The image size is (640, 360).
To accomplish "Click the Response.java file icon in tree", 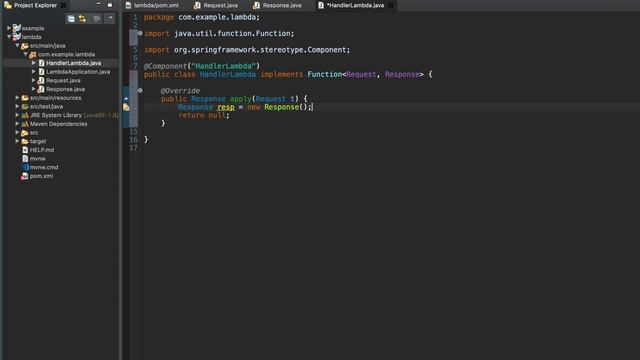I will click(41, 89).
